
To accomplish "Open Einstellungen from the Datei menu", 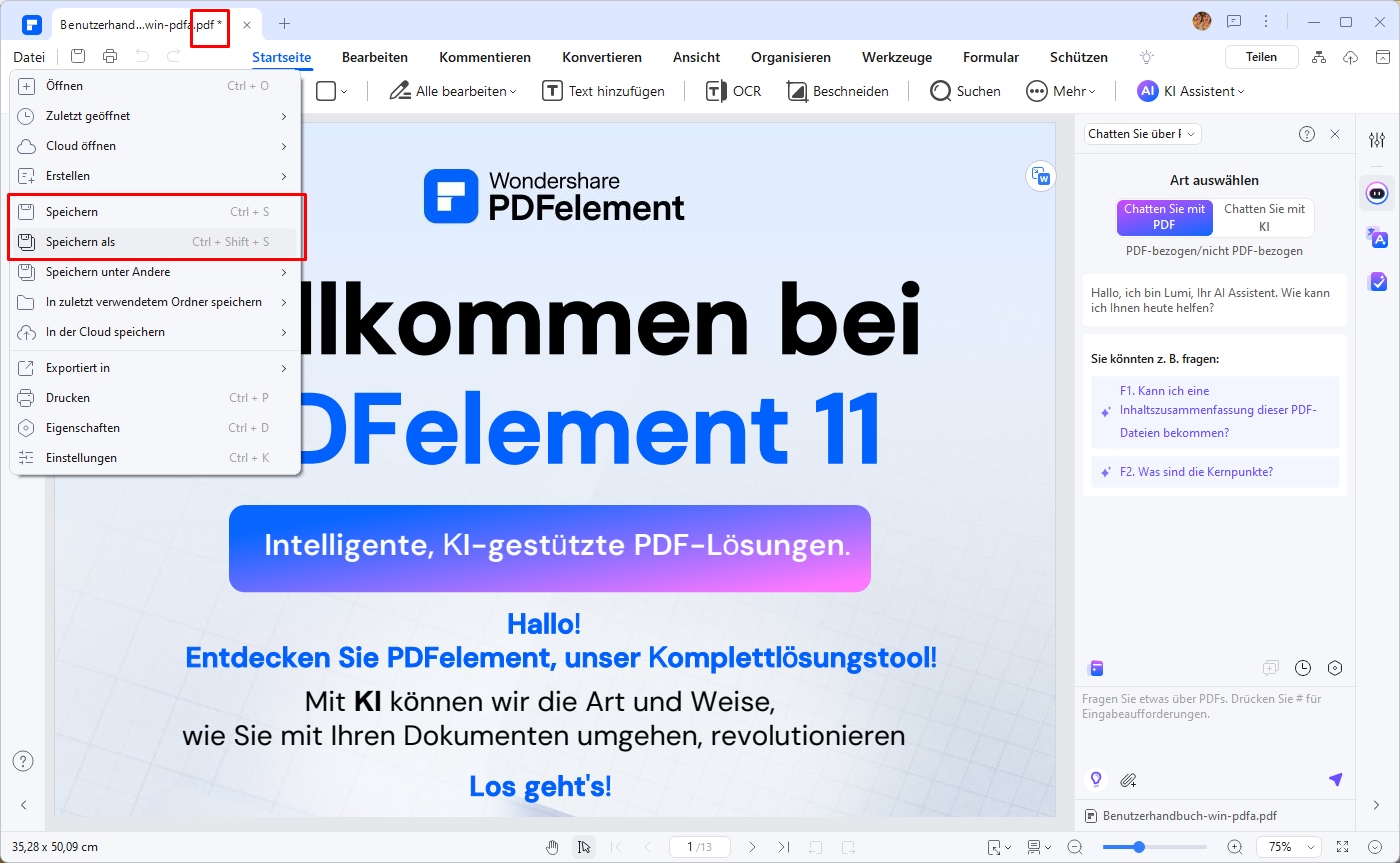I will [x=156, y=458].
